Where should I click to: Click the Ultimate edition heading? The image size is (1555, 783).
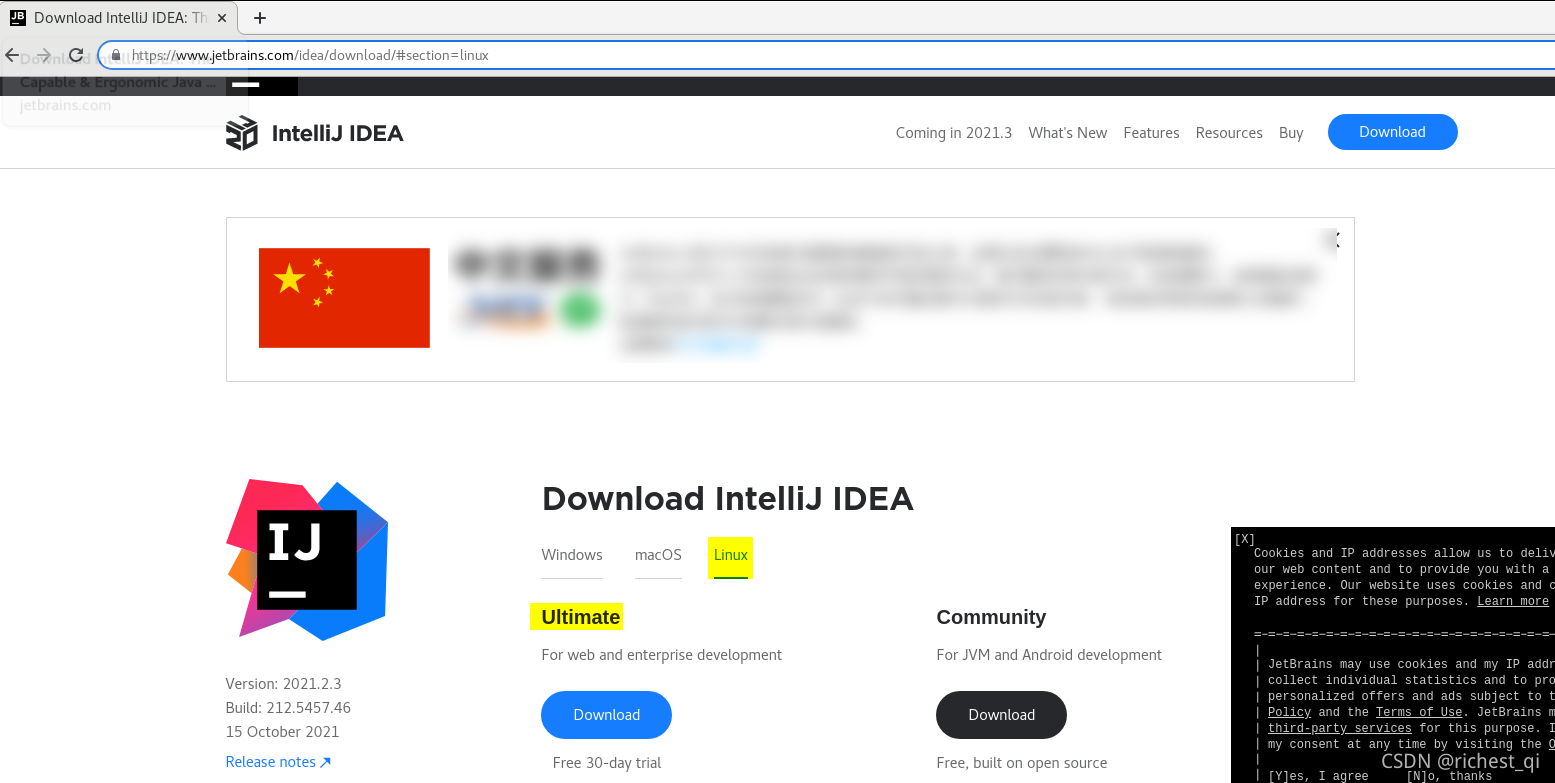click(x=581, y=617)
